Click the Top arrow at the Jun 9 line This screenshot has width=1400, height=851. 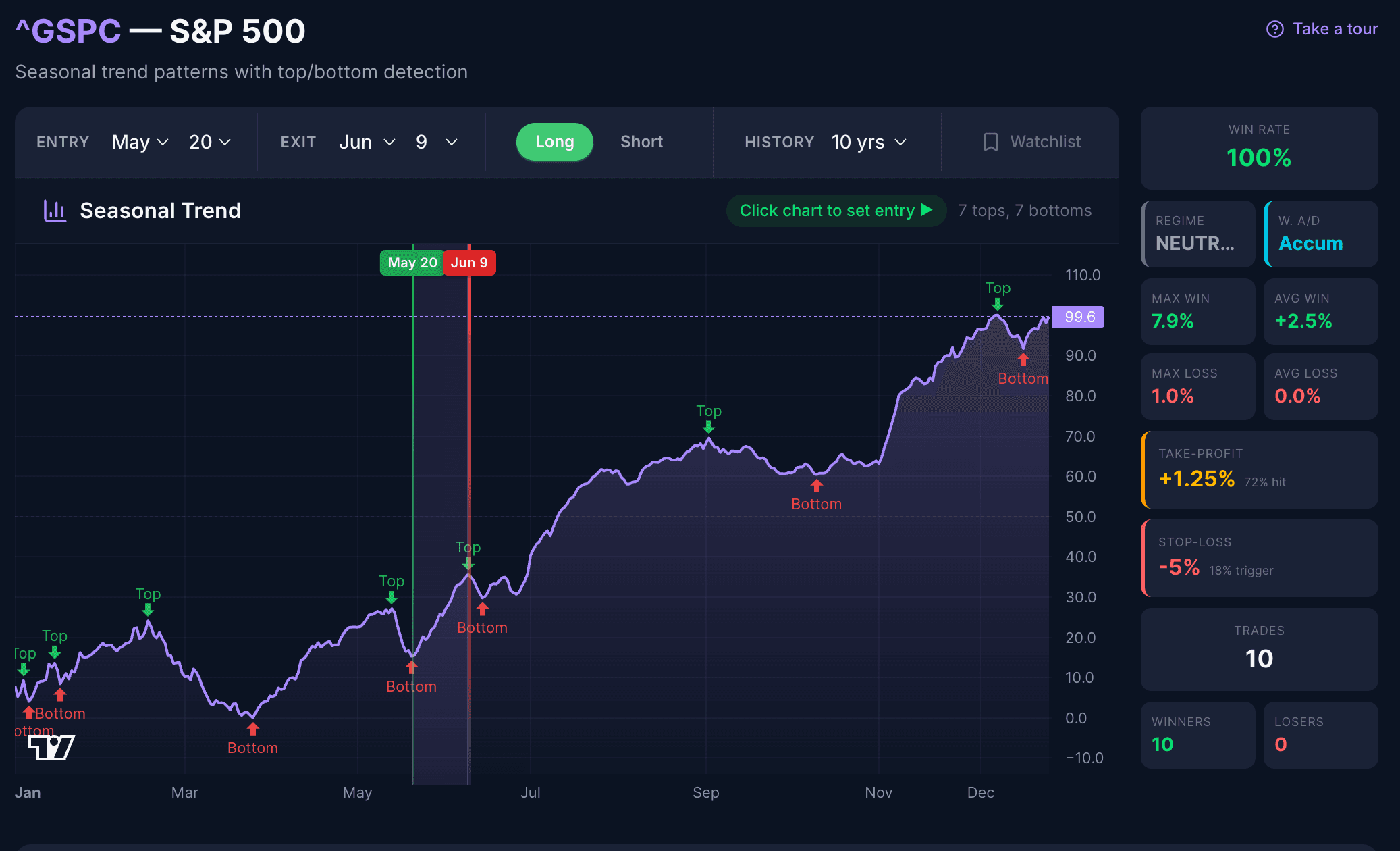pos(468,563)
